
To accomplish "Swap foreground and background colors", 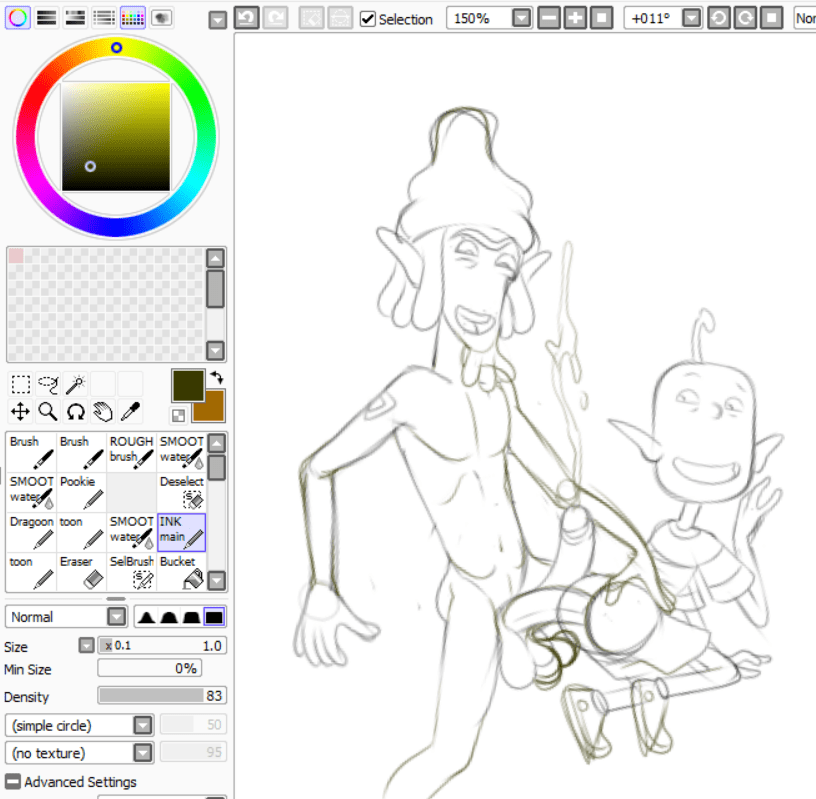I will pyautogui.click(x=217, y=378).
